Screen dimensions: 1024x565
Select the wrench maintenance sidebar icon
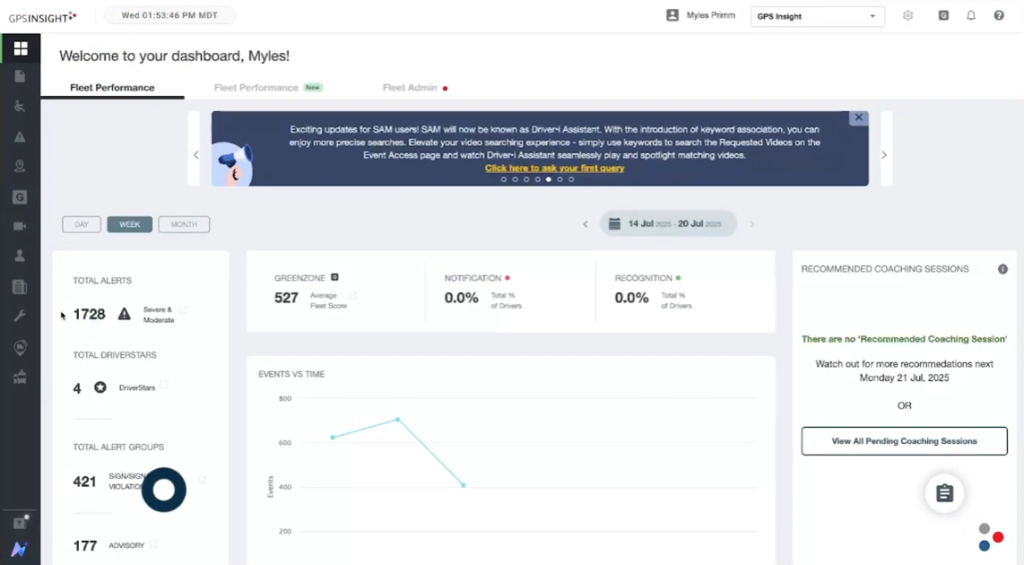click(20, 316)
